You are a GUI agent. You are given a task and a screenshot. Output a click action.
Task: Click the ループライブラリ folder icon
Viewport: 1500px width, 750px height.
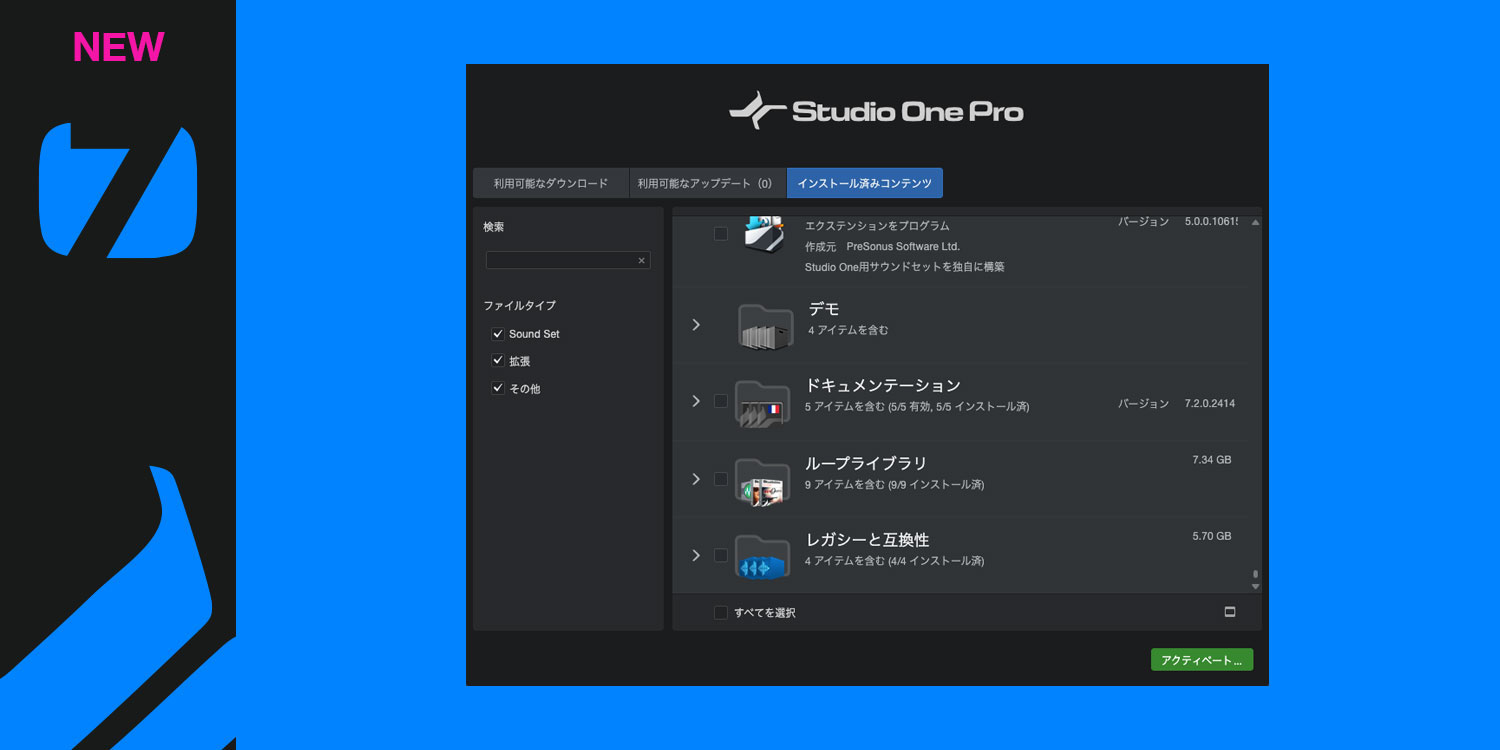coord(762,481)
